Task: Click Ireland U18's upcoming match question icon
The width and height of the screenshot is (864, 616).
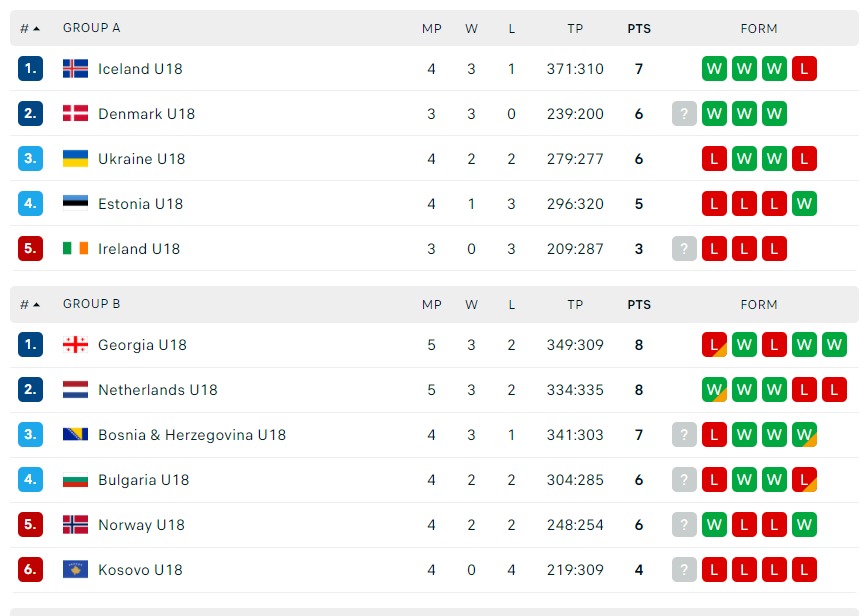Action: pos(684,249)
